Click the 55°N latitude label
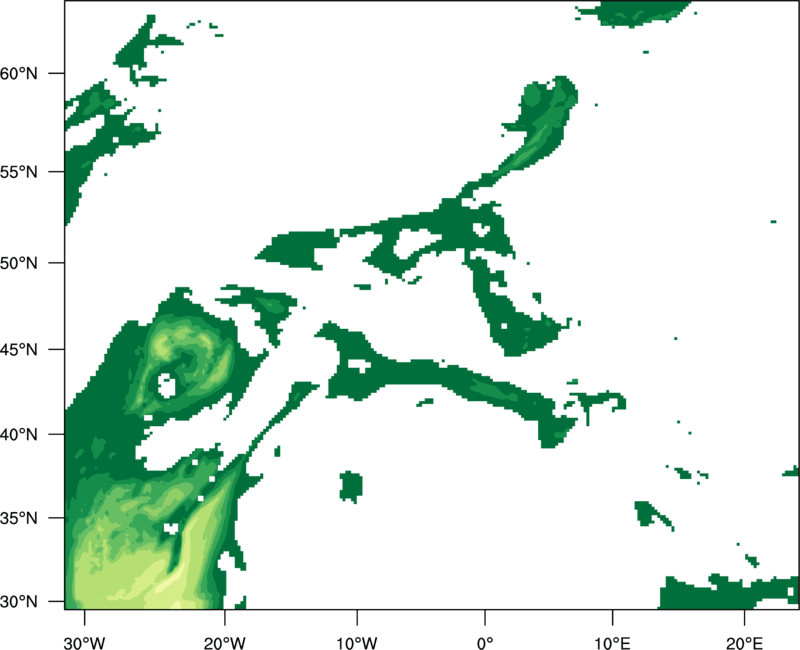The height and width of the screenshot is (650, 800). pos(19,172)
